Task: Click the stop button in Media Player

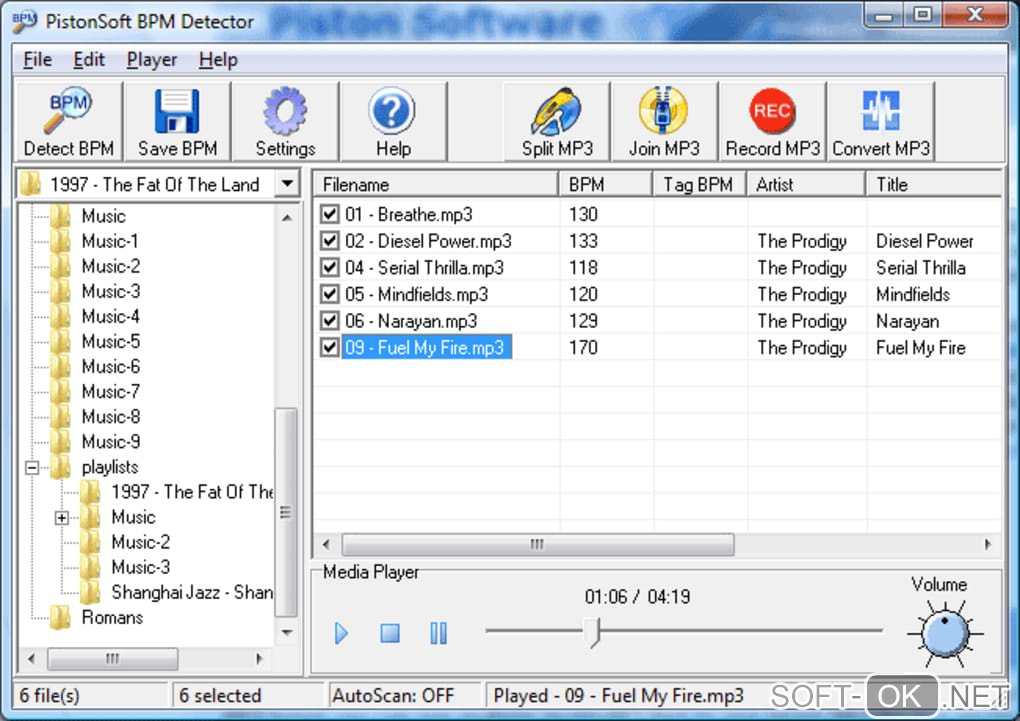Action: click(390, 633)
